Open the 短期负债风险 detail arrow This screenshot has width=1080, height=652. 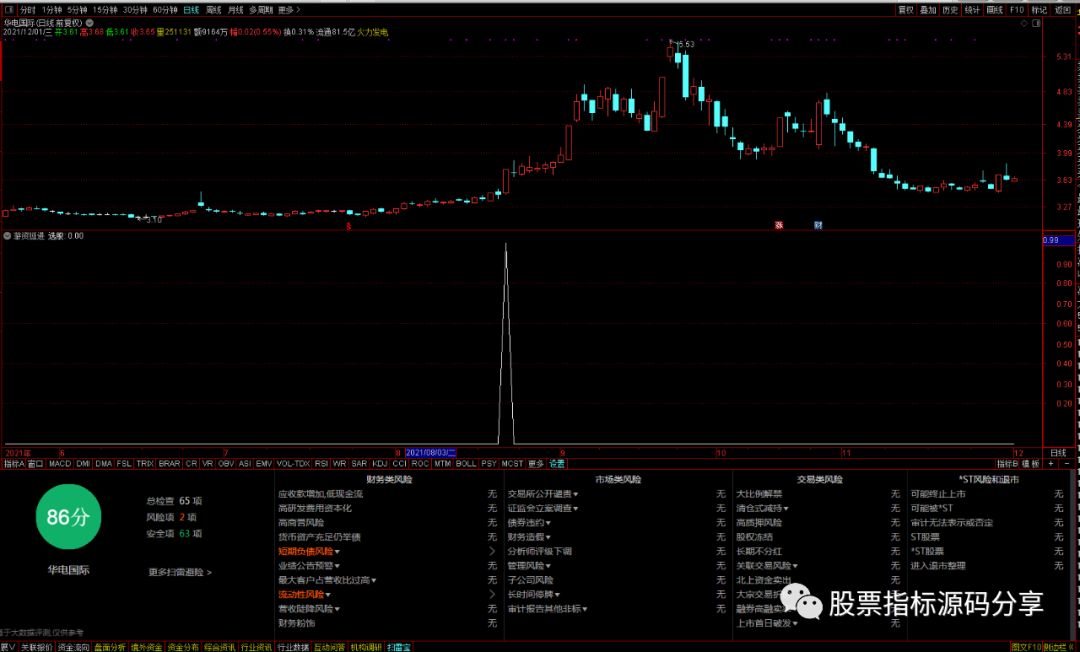pyautogui.click(x=492, y=551)
